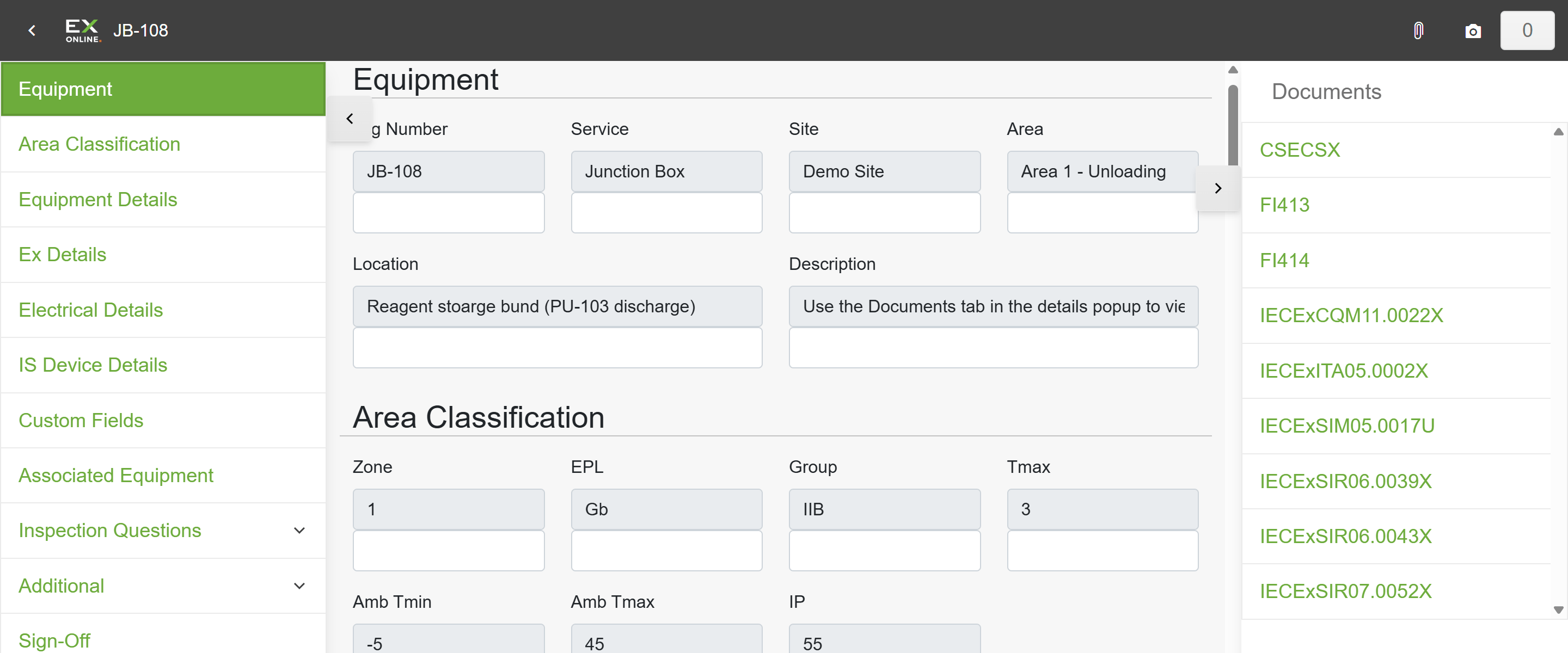Viewport: 1568px width, 653px height.
Task: Select the Equipment menu item
Action: point(163,89)
